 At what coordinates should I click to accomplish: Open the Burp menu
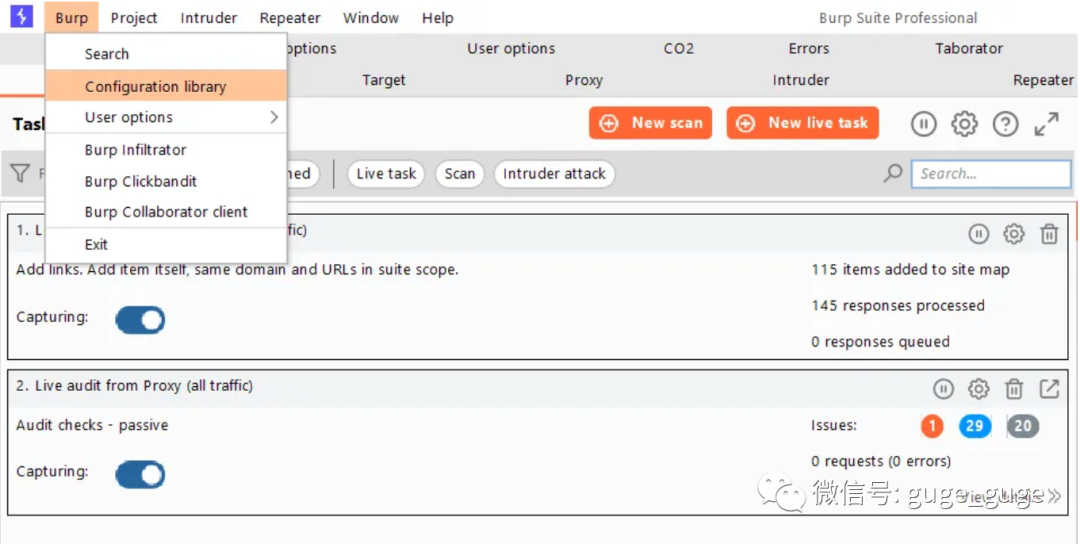(72, 18)
